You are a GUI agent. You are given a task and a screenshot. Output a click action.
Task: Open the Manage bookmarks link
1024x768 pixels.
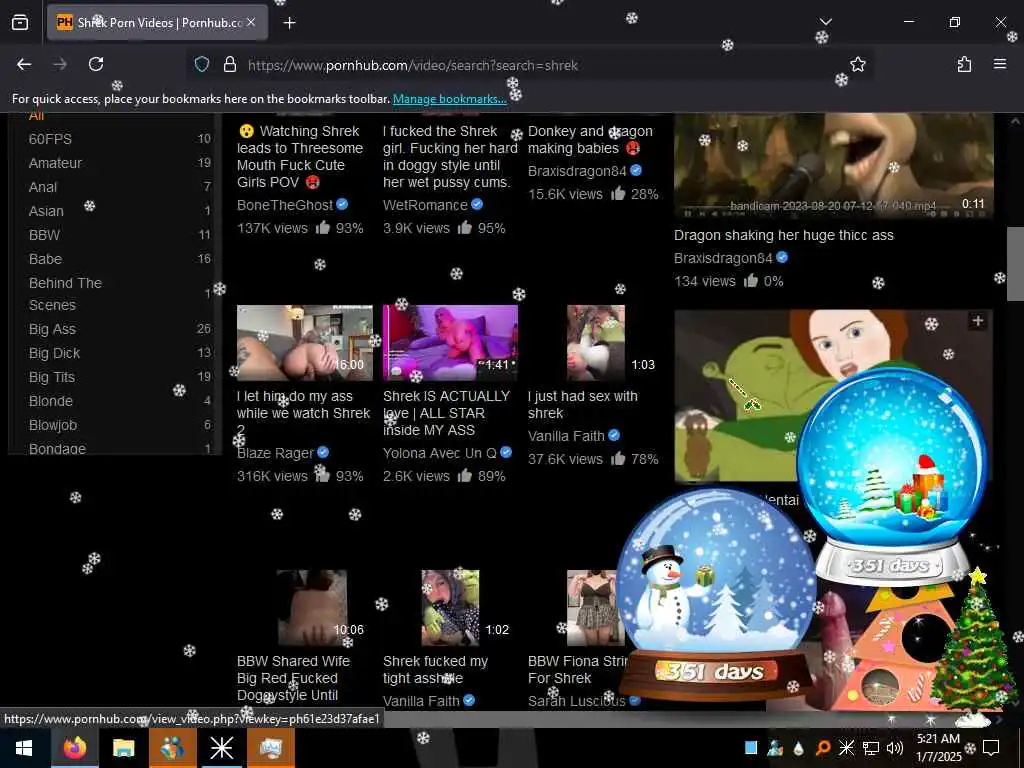pos(449,99)
